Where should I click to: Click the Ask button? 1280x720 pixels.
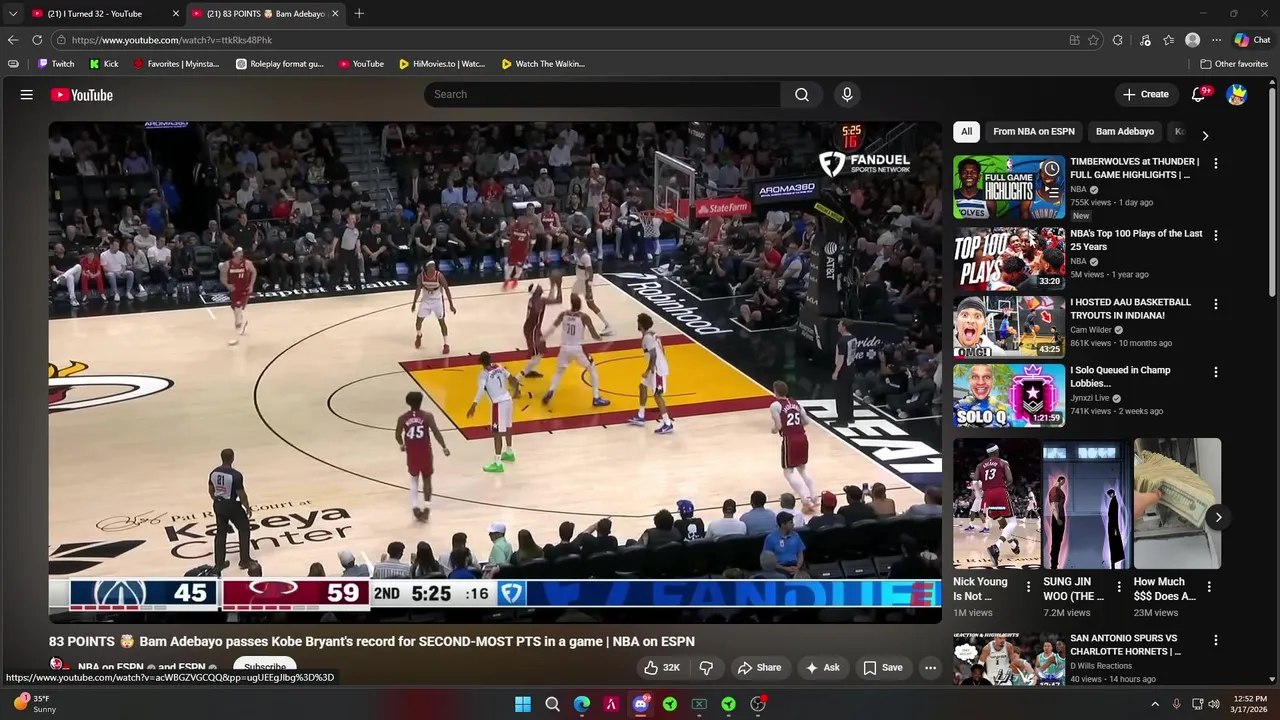click(823, 667)
